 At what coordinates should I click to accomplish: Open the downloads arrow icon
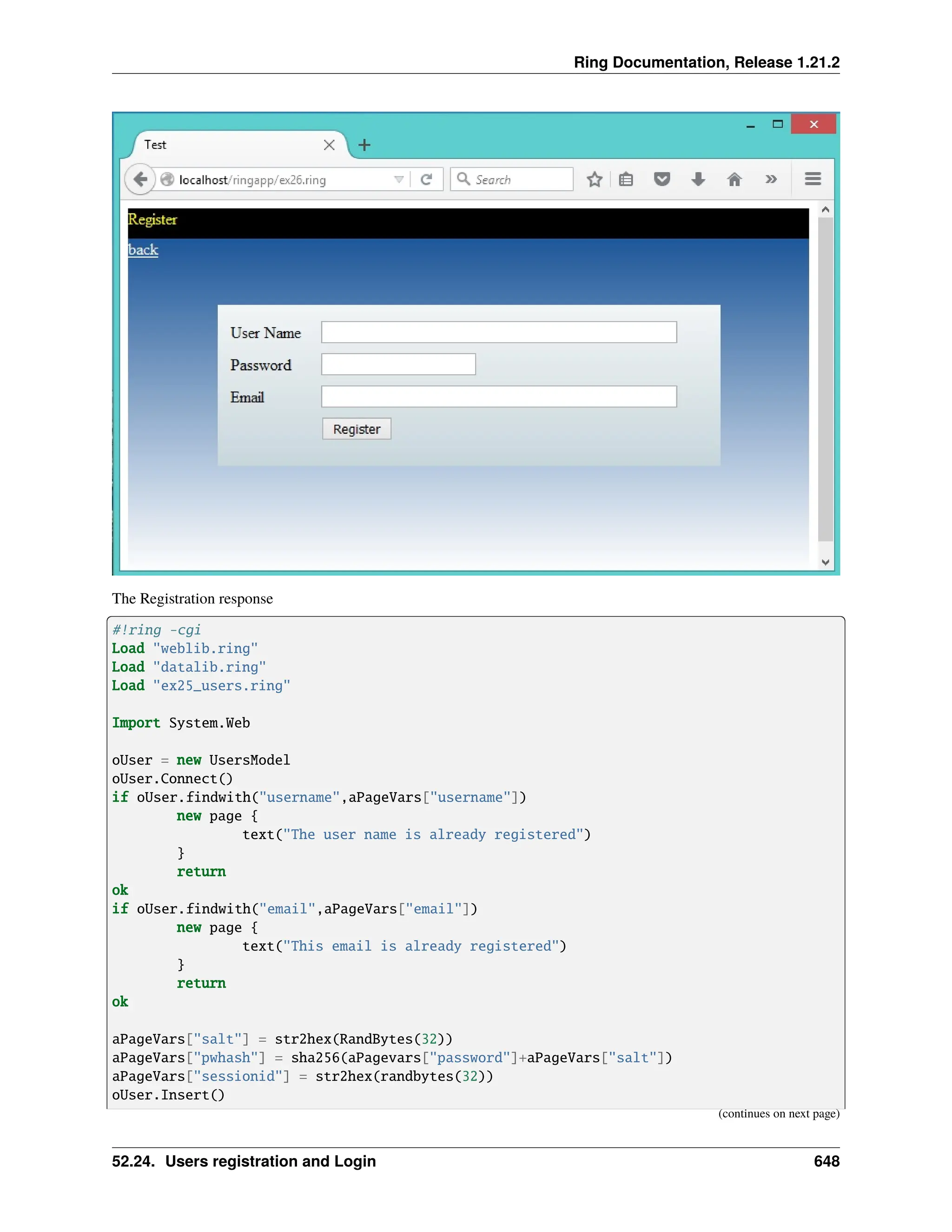pos(698,179)
